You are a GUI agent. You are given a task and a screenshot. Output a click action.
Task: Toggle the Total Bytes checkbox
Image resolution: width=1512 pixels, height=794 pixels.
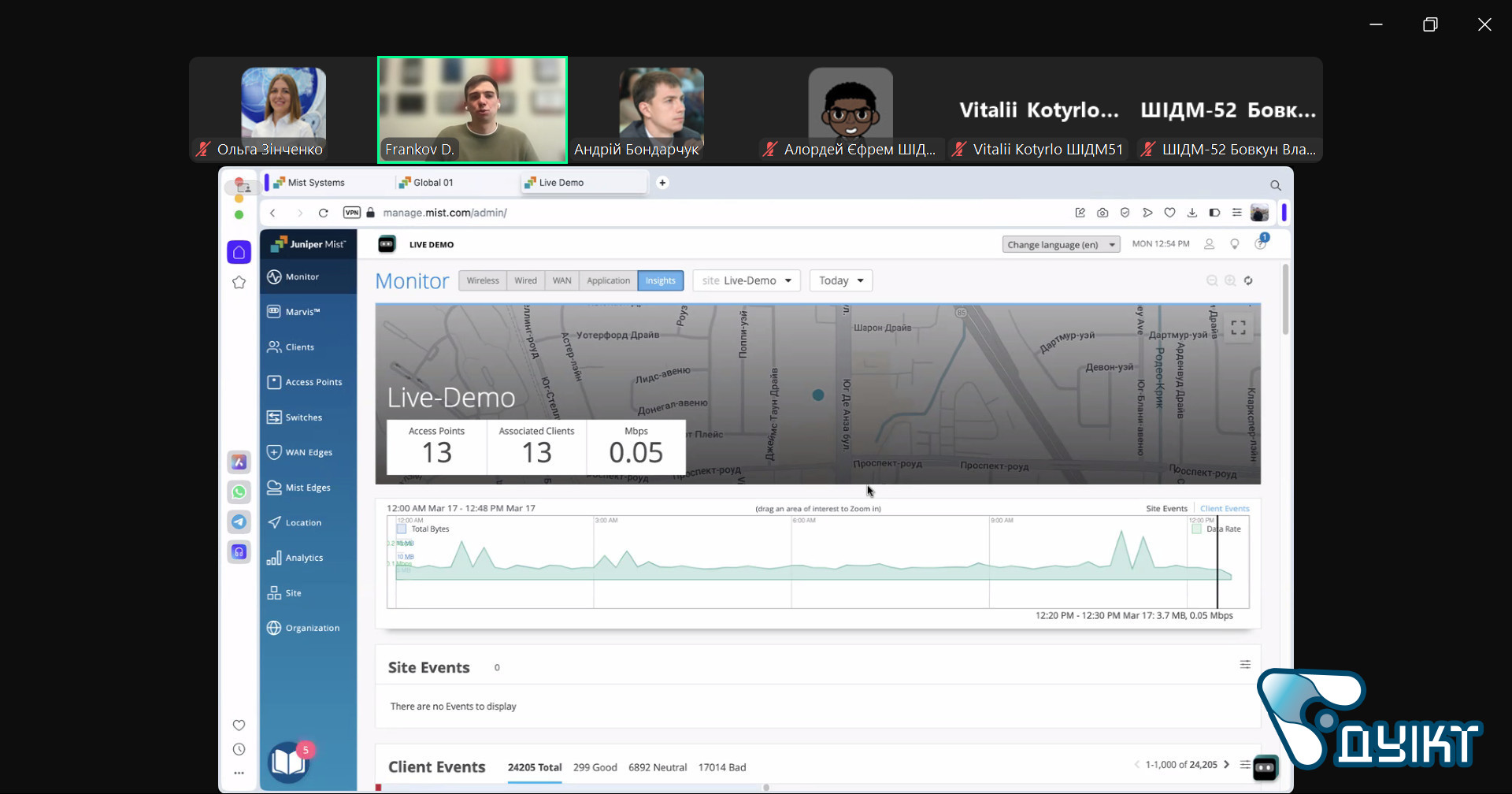pyautogui.click(x=402, y=529)
